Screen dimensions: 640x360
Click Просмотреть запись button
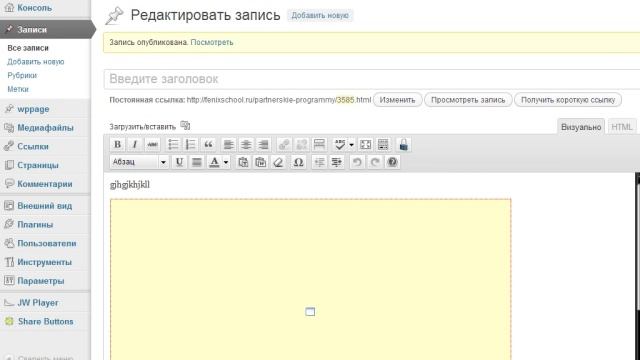468,100
